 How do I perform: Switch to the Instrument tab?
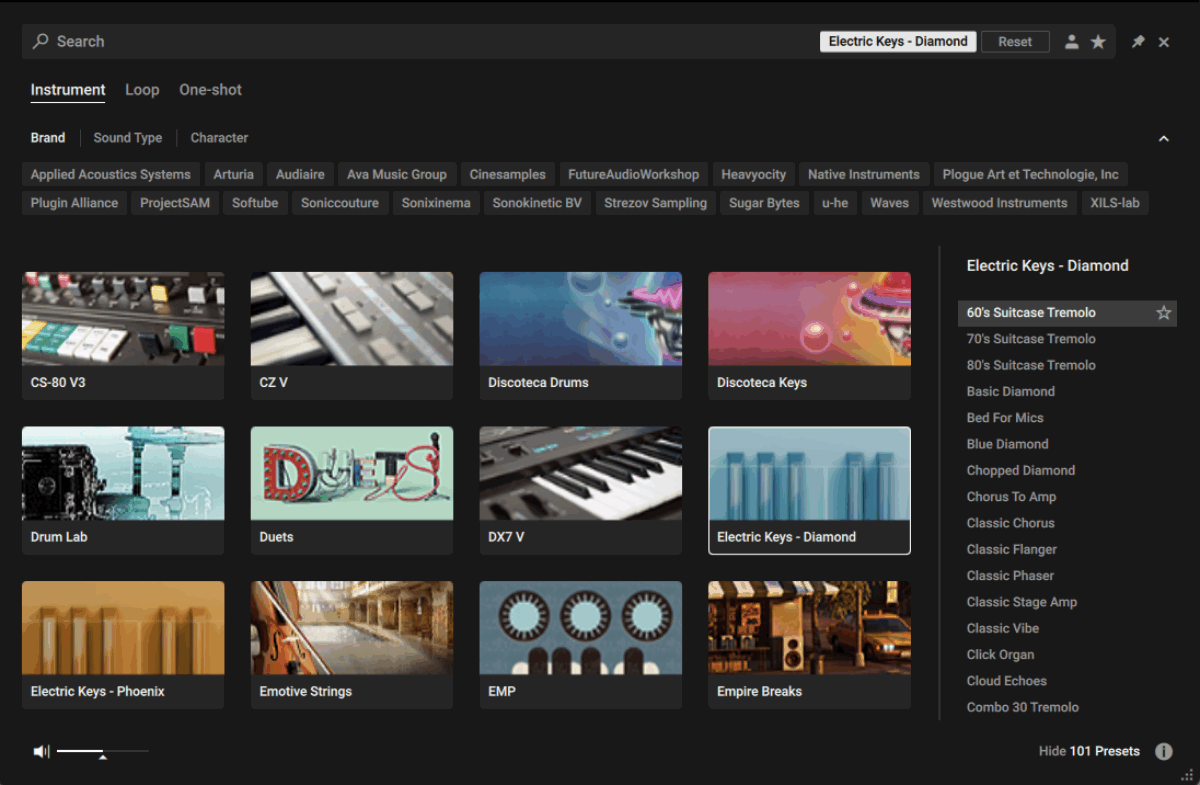pyautogui.click(x=68, y=90)
